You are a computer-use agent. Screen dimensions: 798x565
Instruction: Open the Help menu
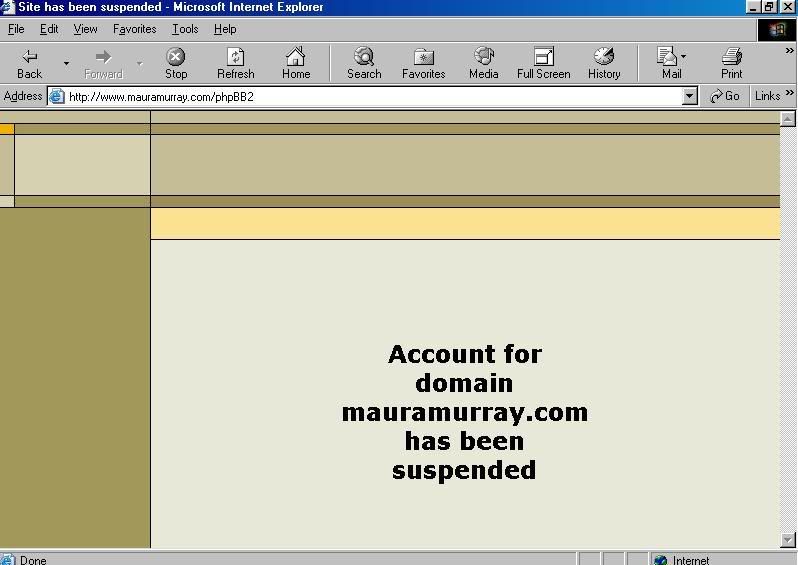(225, 29)
